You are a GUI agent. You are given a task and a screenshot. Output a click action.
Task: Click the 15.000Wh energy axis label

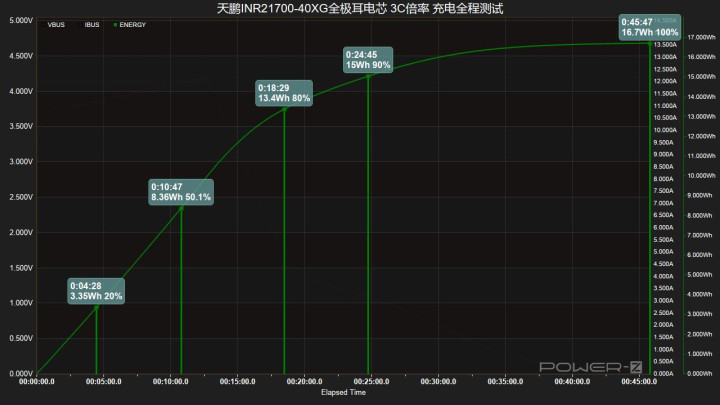coord(701,77)
